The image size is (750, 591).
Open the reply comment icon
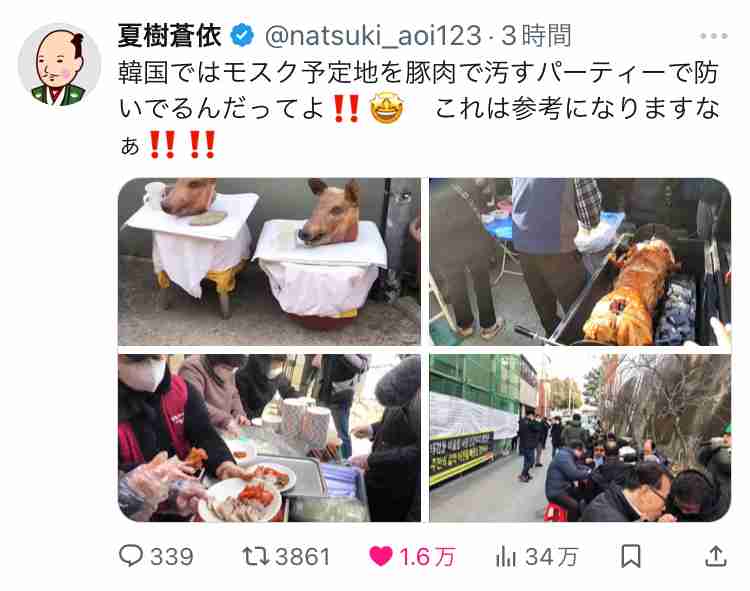[130, 556]
